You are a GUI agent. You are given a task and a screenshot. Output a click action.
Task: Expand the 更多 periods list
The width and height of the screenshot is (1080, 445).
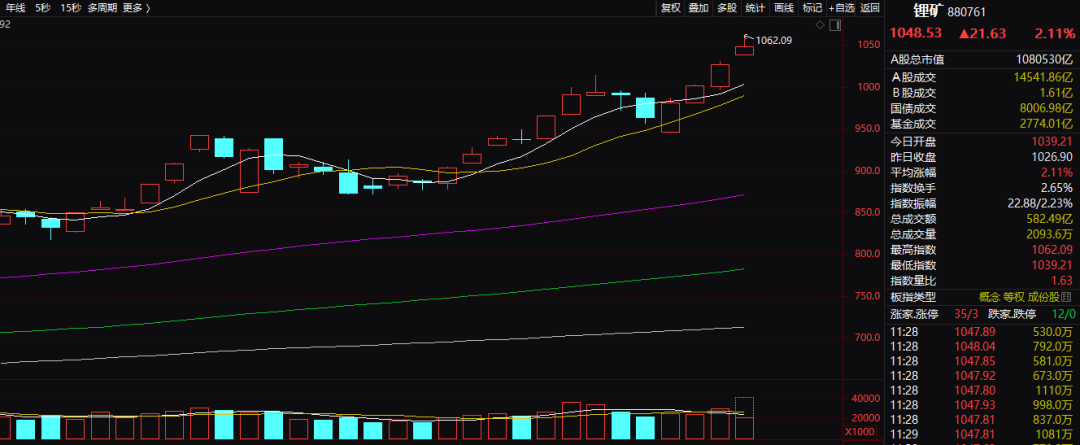[137, 8]
